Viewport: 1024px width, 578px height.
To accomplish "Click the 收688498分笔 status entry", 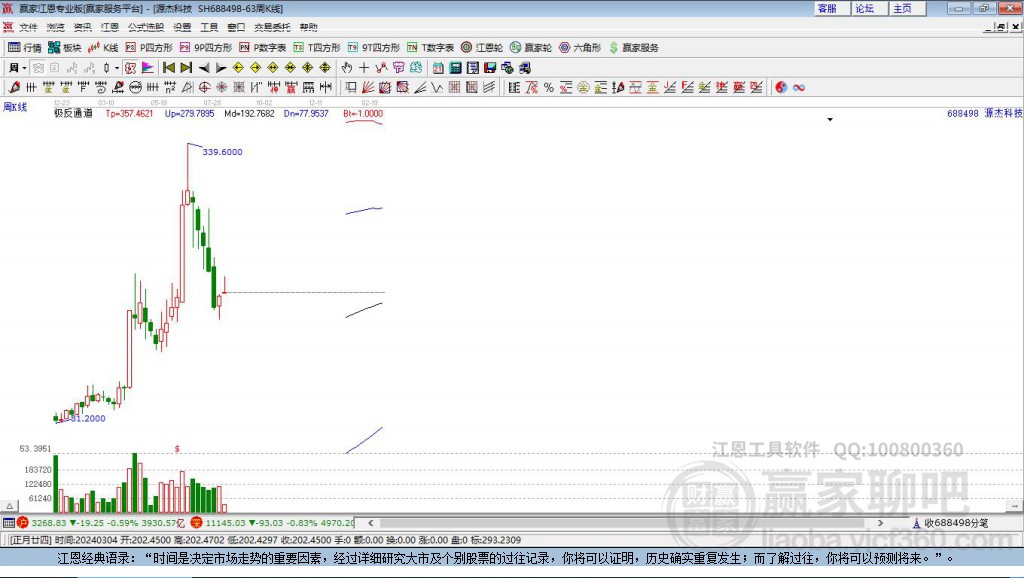I will click(x=951, y=523).
